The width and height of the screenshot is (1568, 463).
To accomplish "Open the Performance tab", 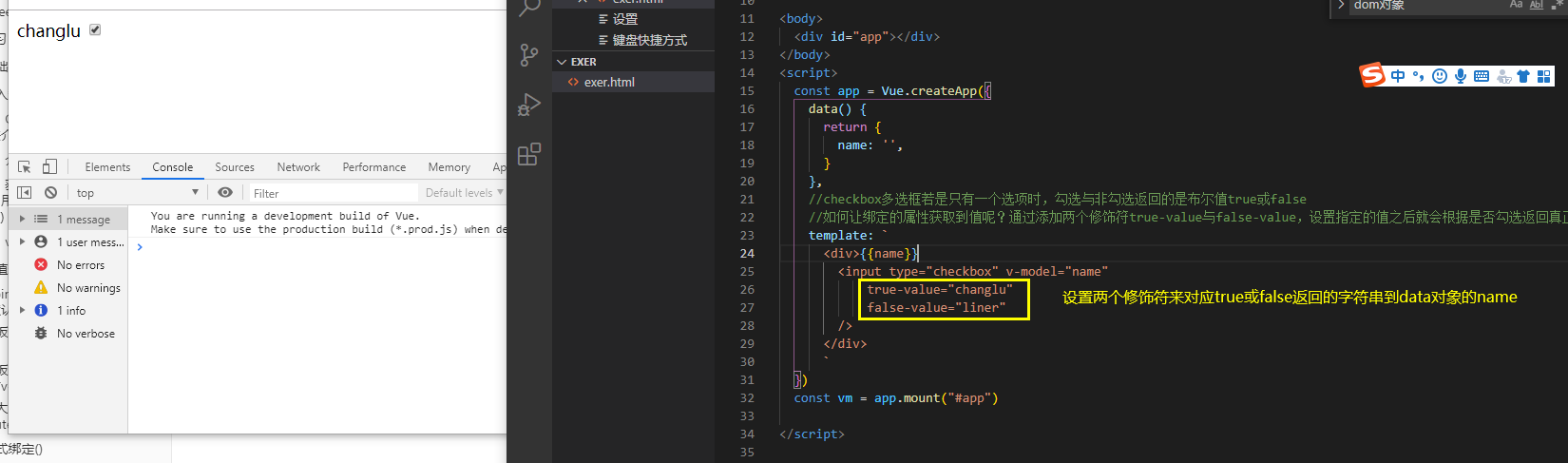I will (374, 167).
